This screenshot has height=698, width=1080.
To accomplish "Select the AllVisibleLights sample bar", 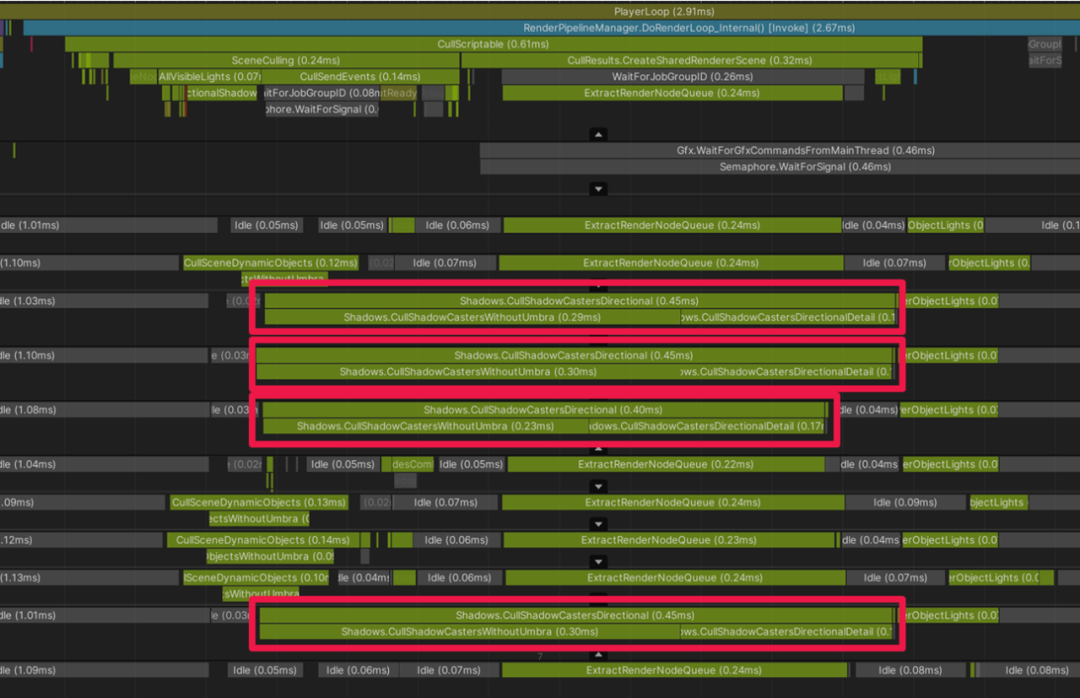I will coord(209,76).
